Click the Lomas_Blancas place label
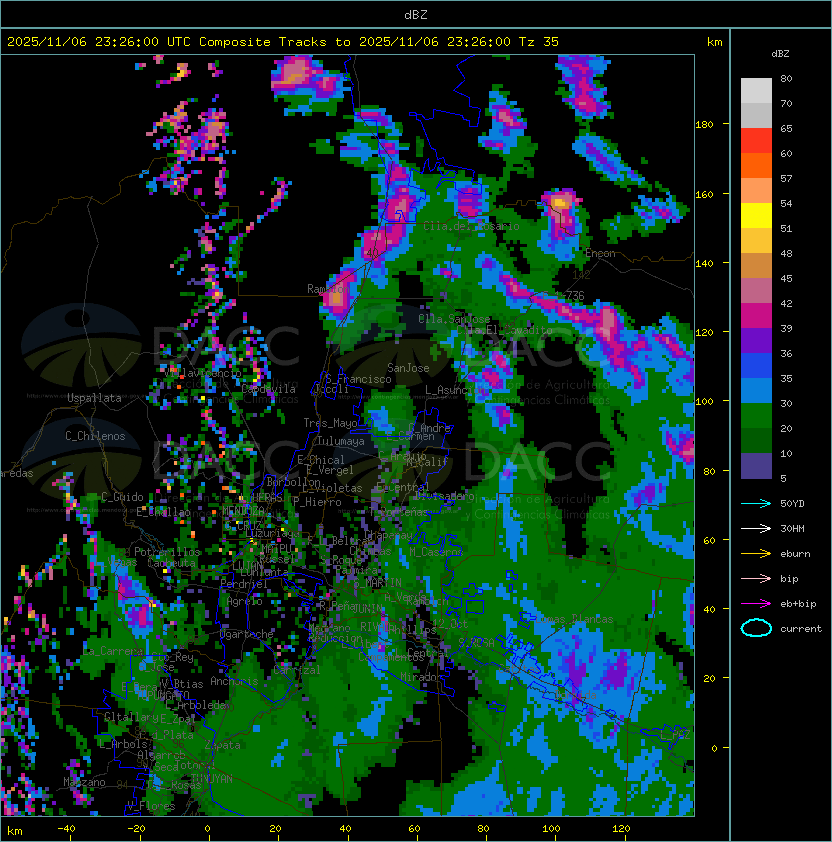 coord(574,619)
